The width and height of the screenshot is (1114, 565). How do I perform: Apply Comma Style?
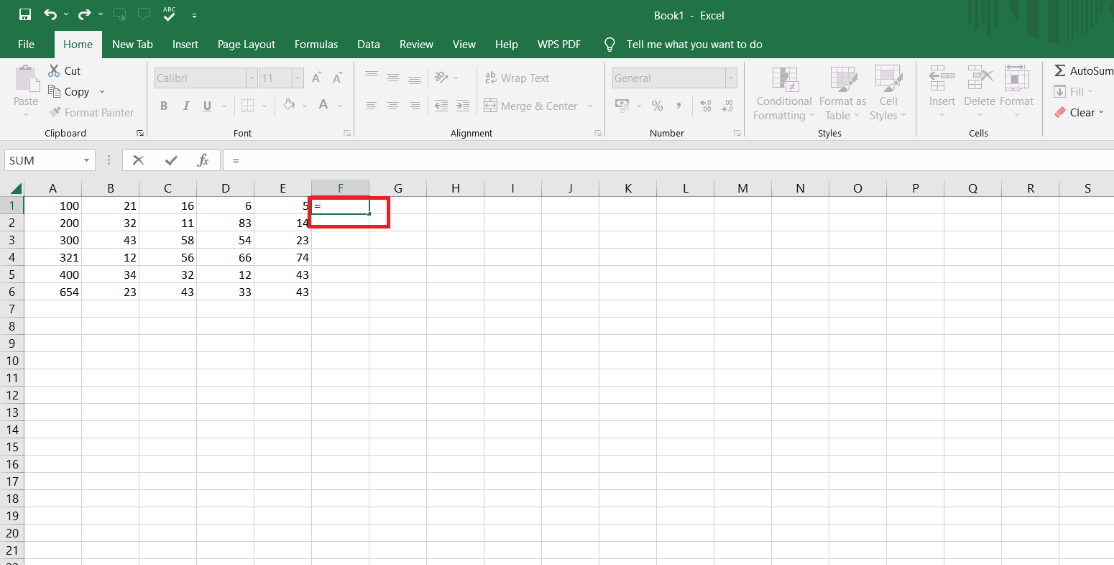[x=679, y=106]
